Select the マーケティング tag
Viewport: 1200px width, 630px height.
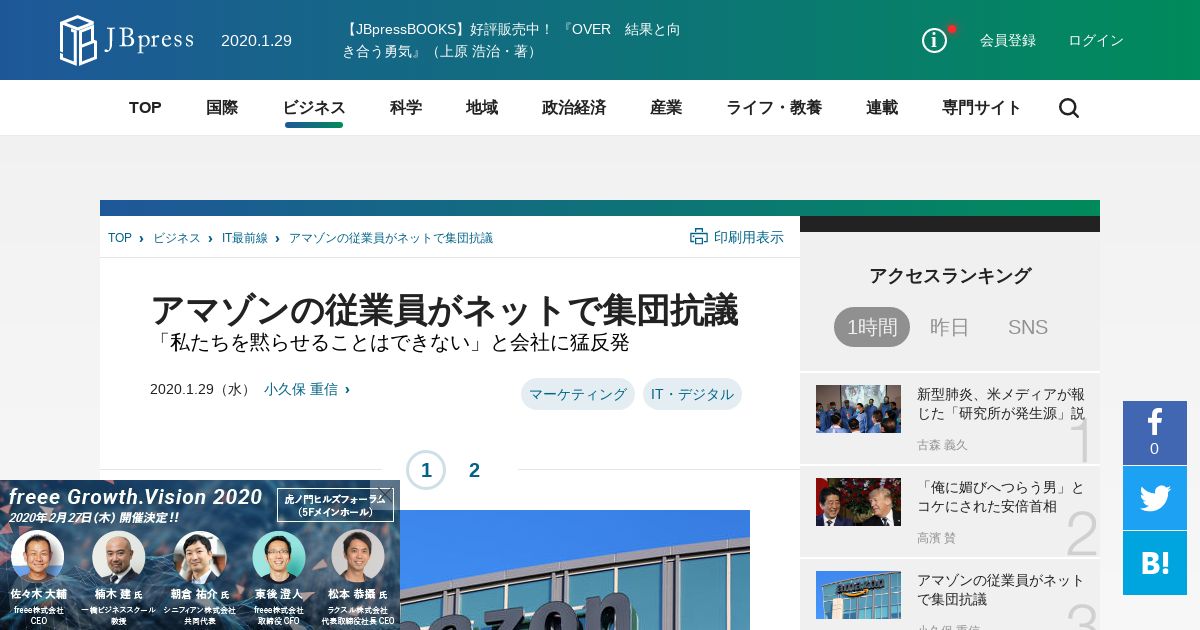578,394
